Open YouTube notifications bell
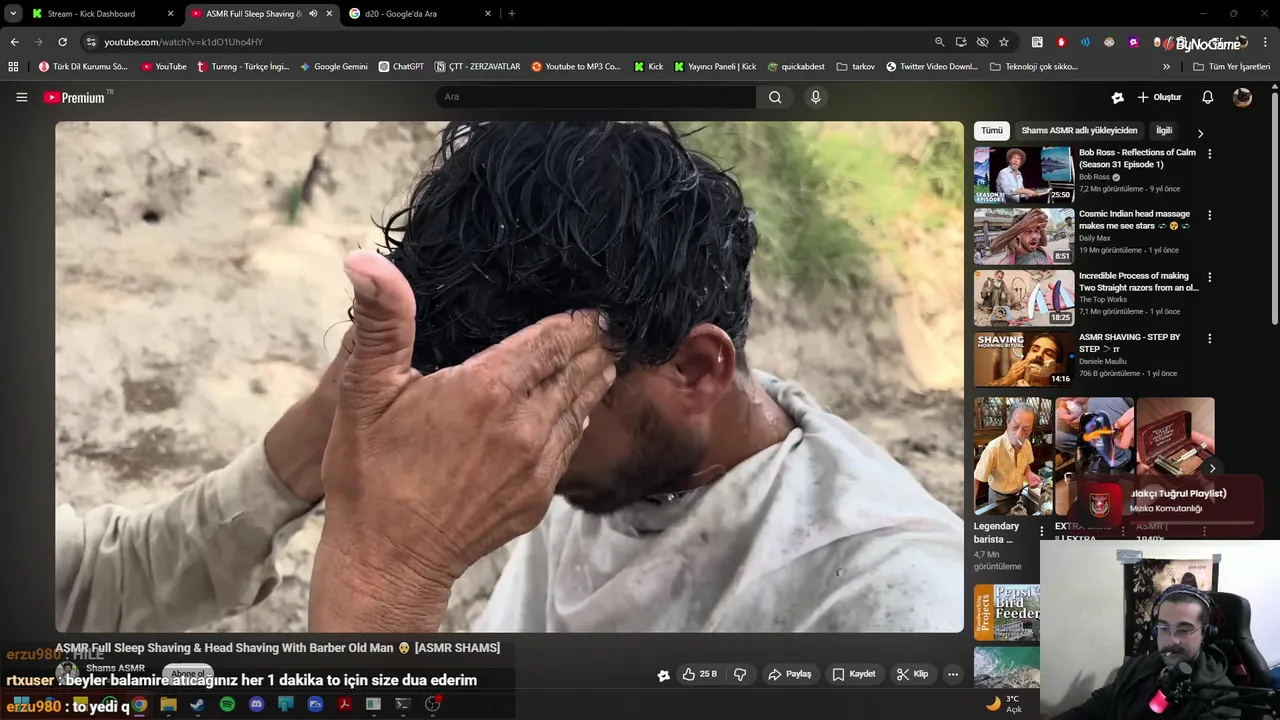 (x=1207, y=97)
